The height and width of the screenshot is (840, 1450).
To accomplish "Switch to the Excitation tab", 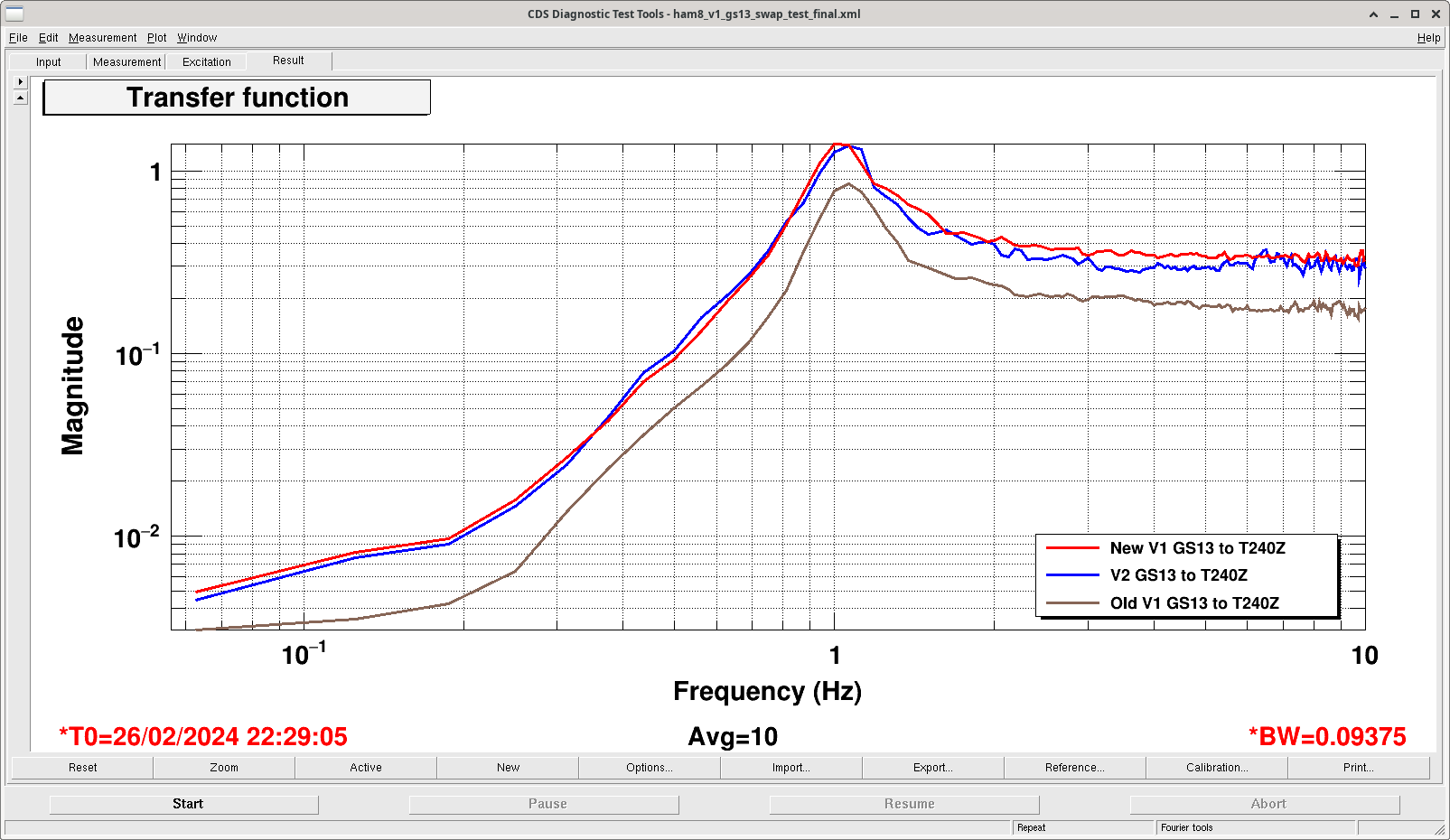I will pos(207,61).
